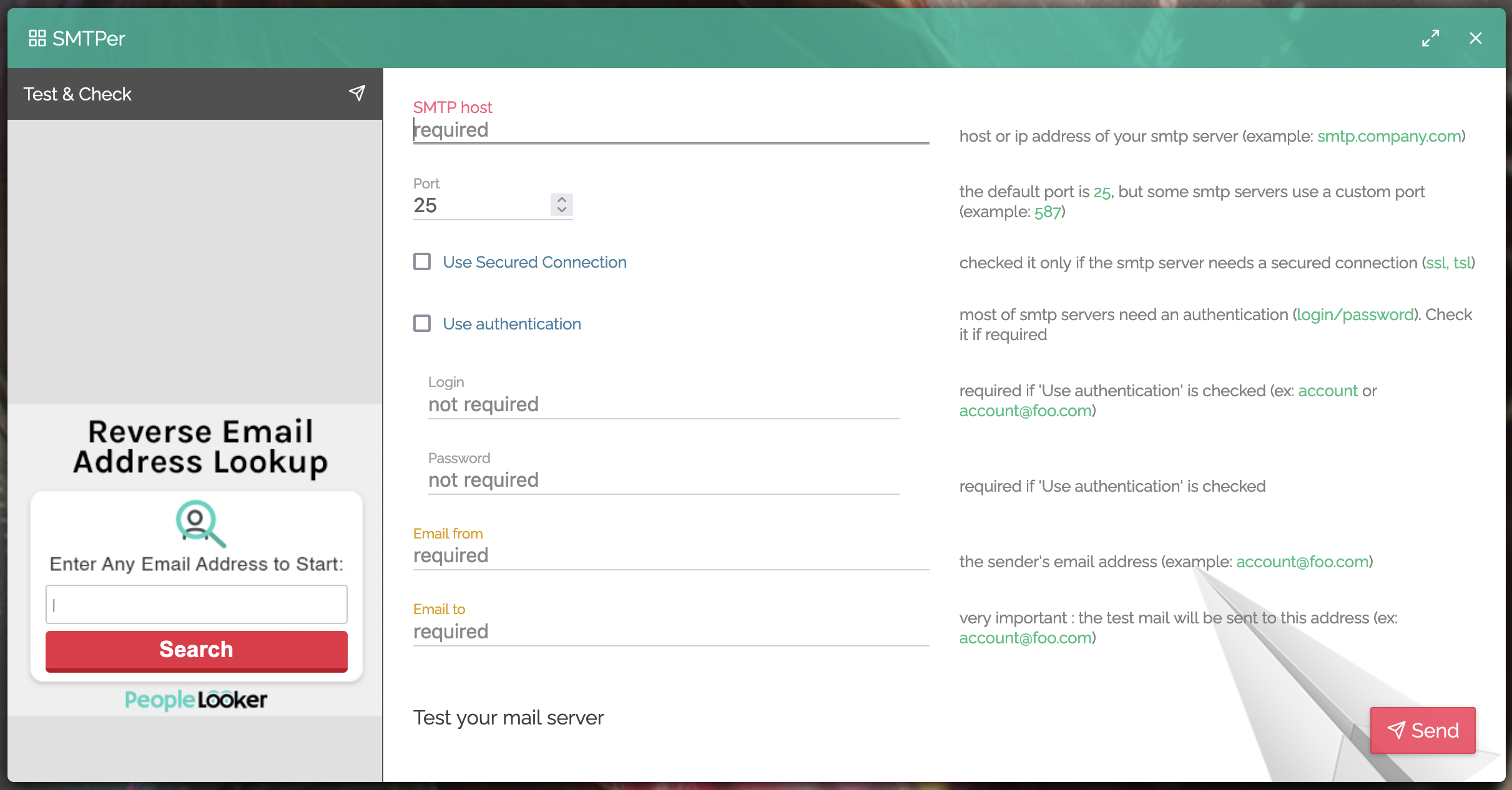Check the SSL connection checkbox
Viewport: 1512px width, 790px height.
422,261
